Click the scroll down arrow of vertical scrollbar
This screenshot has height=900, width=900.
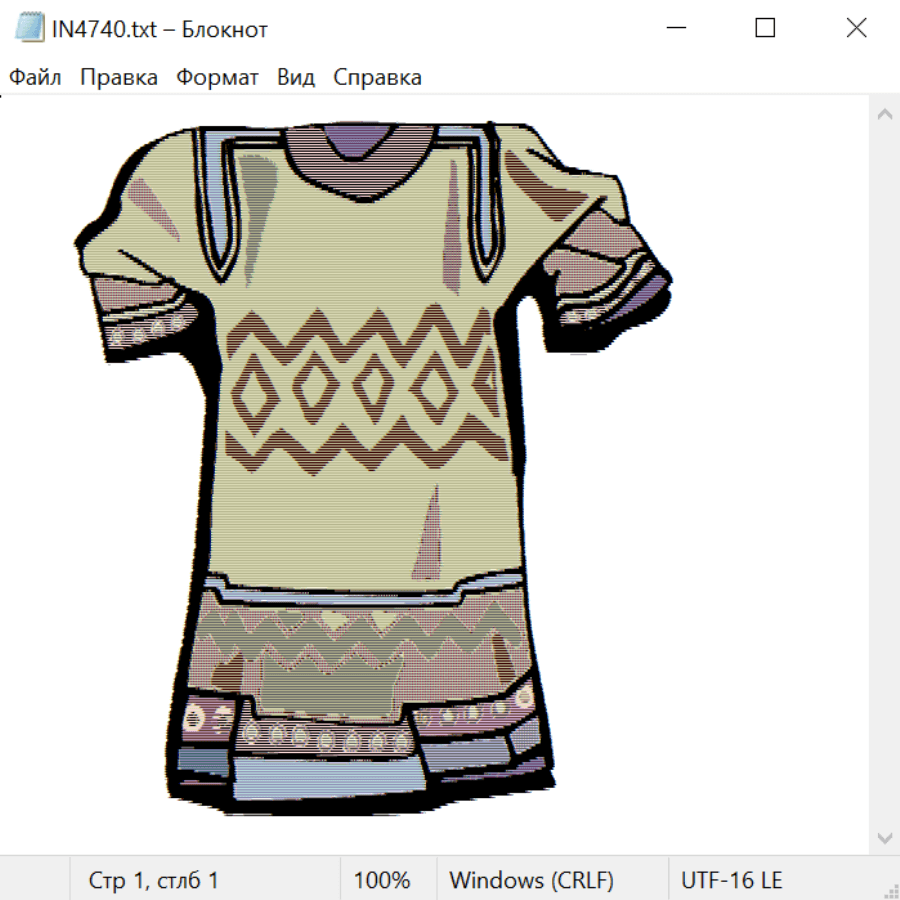[x=884, y=836]
